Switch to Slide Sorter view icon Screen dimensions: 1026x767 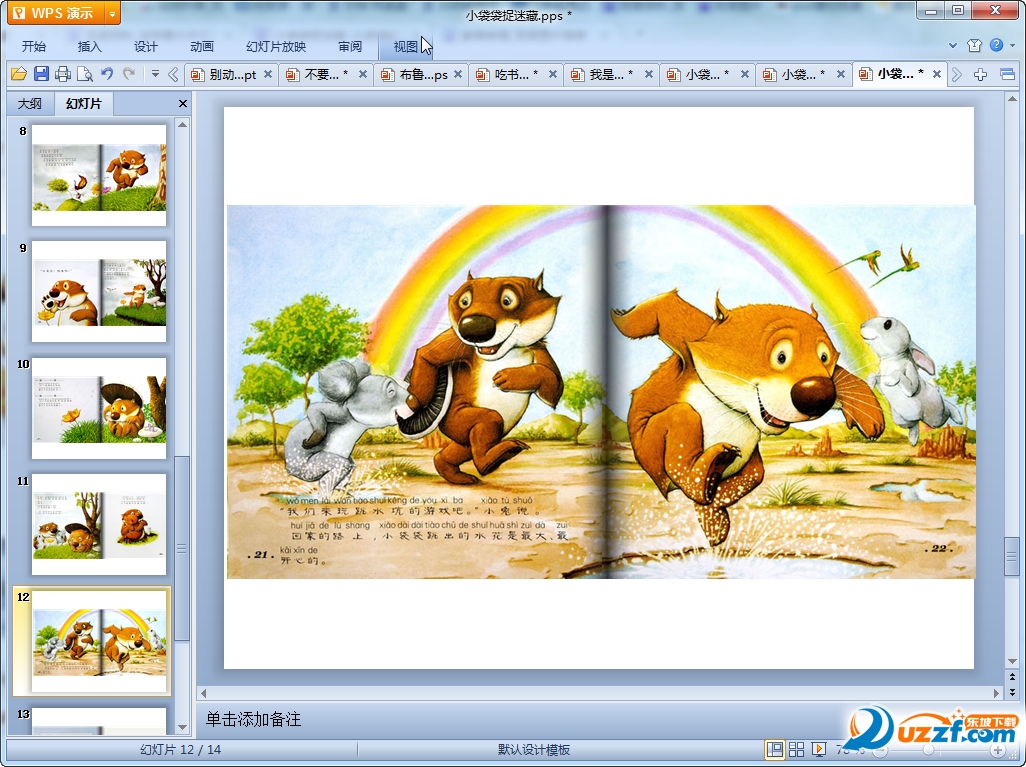[796, 750]
